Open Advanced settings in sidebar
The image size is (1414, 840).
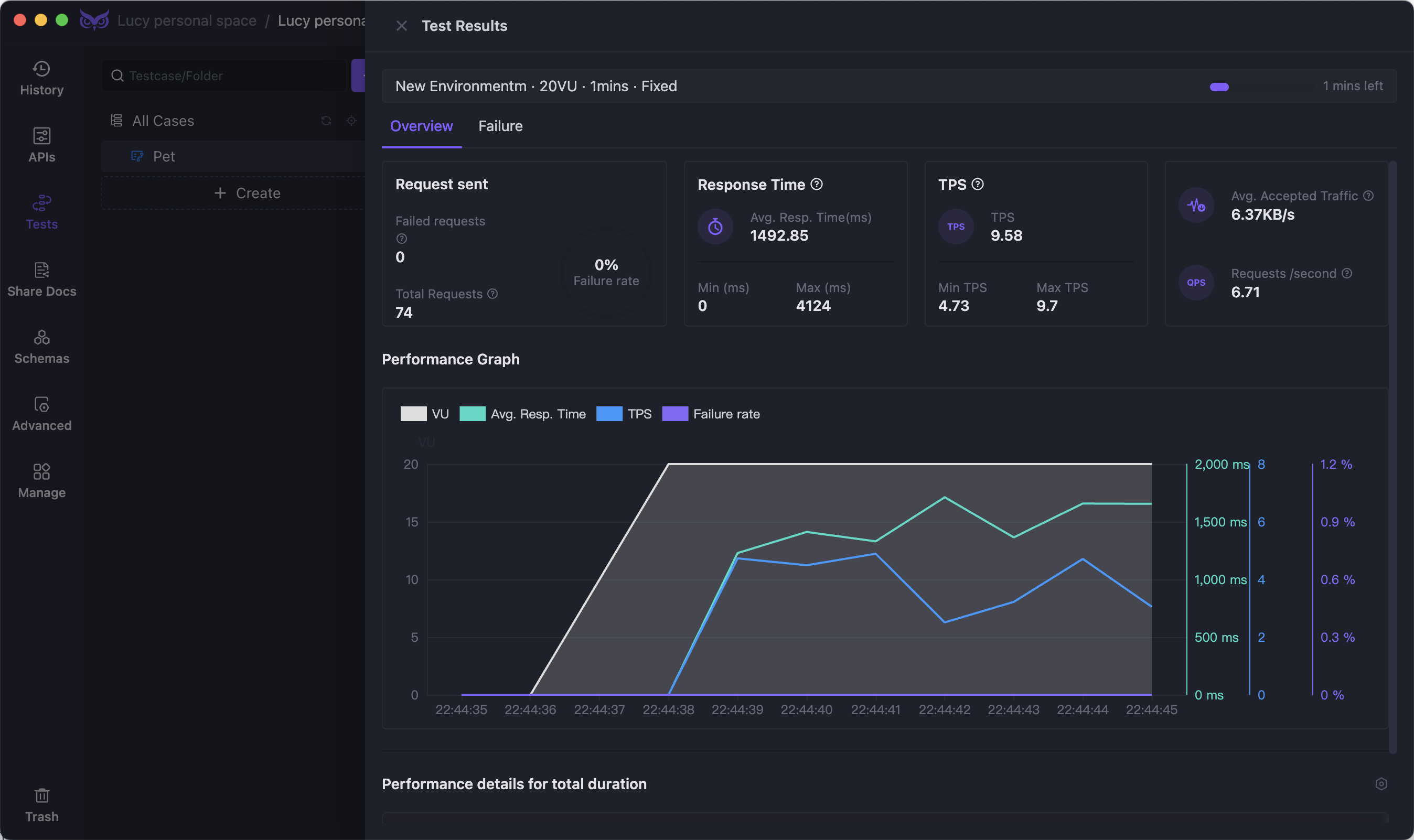pyautogui.click(x=41, y=414)
